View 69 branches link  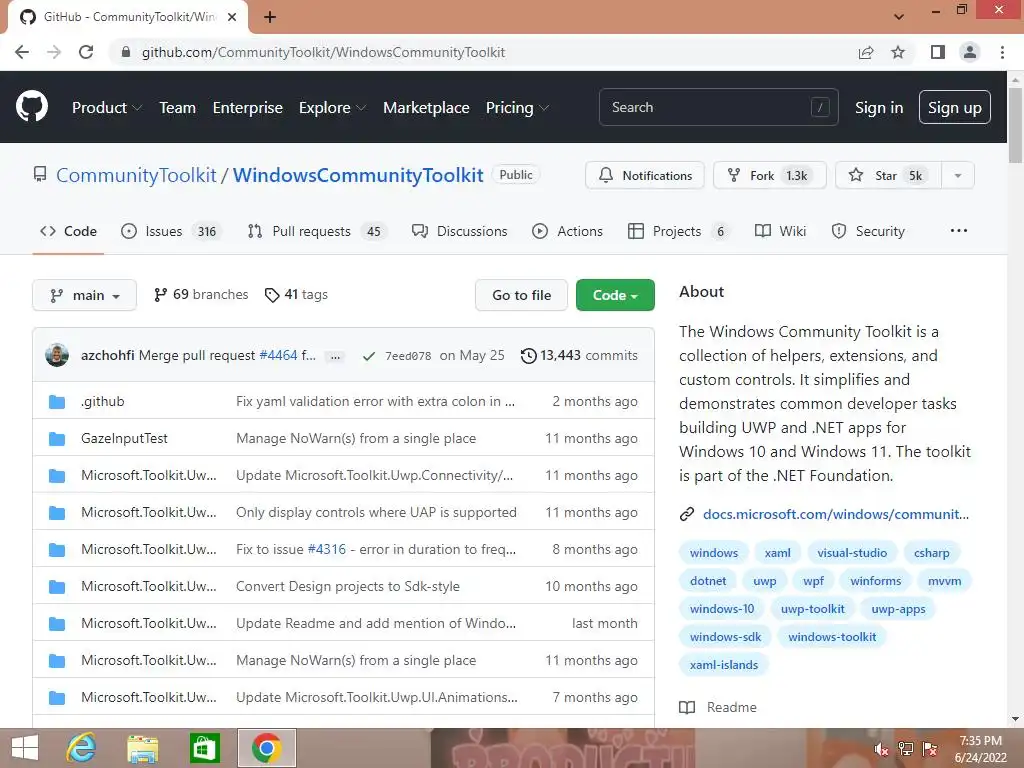(201, 295)
